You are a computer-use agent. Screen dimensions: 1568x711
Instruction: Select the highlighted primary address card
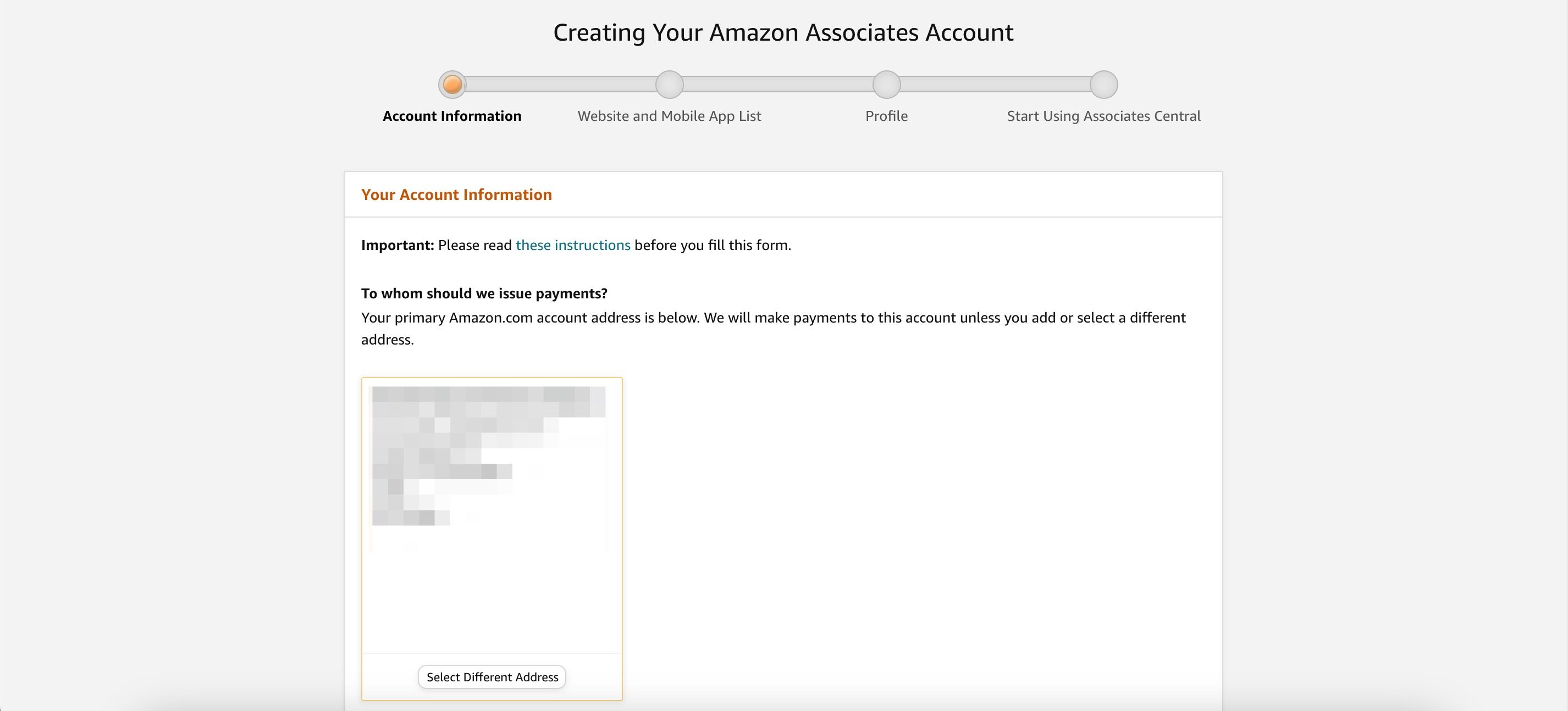(491, 538)
